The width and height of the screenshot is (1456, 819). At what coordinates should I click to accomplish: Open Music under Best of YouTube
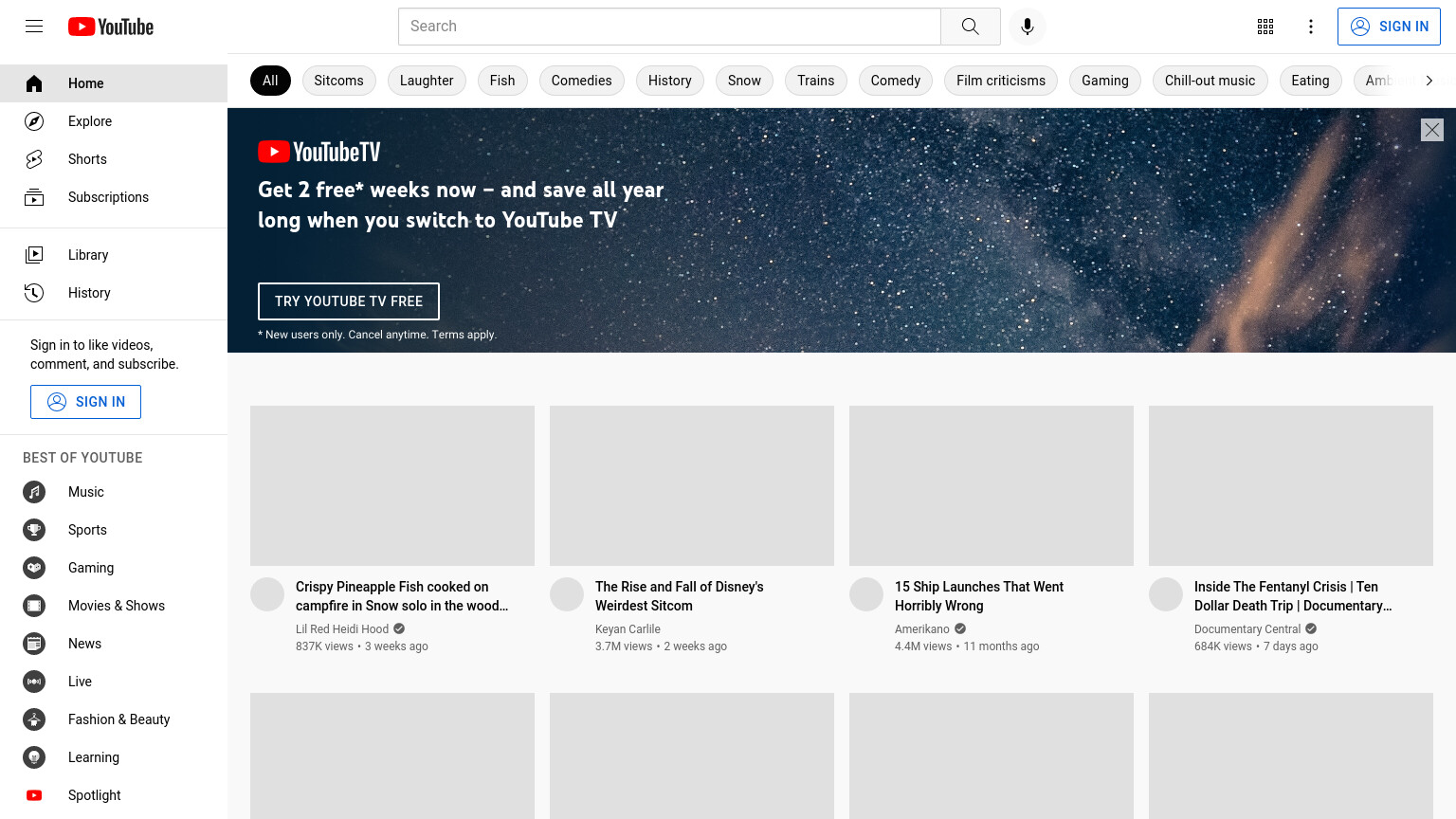114,492
